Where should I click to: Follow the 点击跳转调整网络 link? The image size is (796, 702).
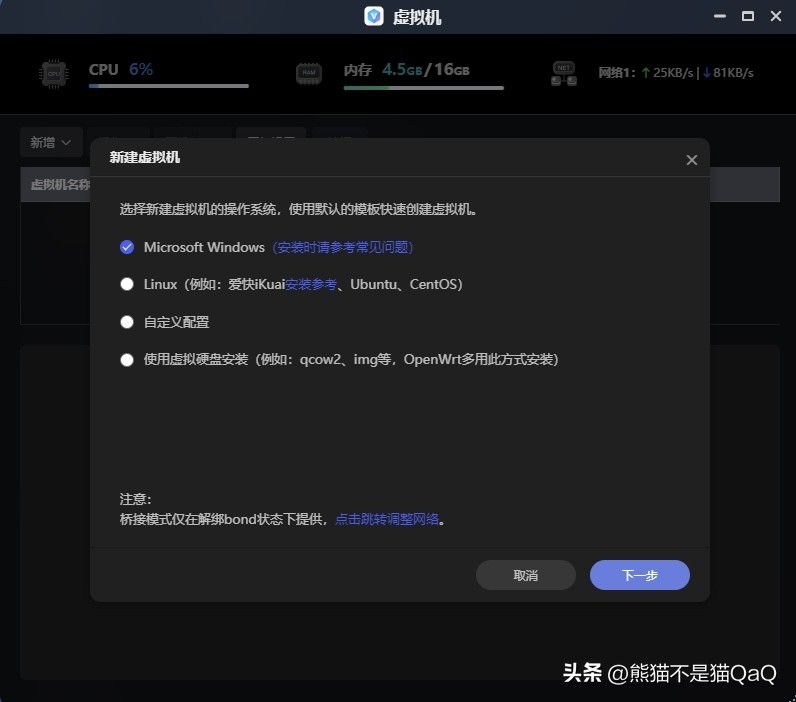point(387,519)
